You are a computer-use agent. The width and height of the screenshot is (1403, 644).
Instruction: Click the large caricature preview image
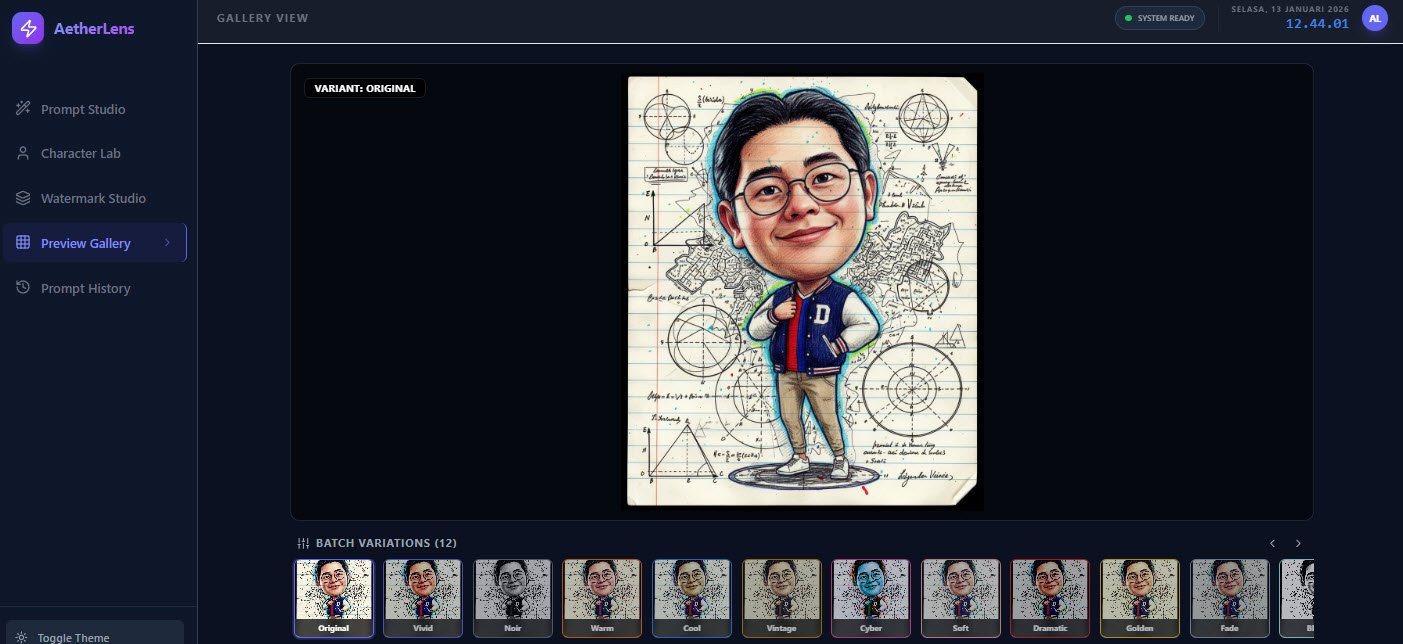coord(802,291)
